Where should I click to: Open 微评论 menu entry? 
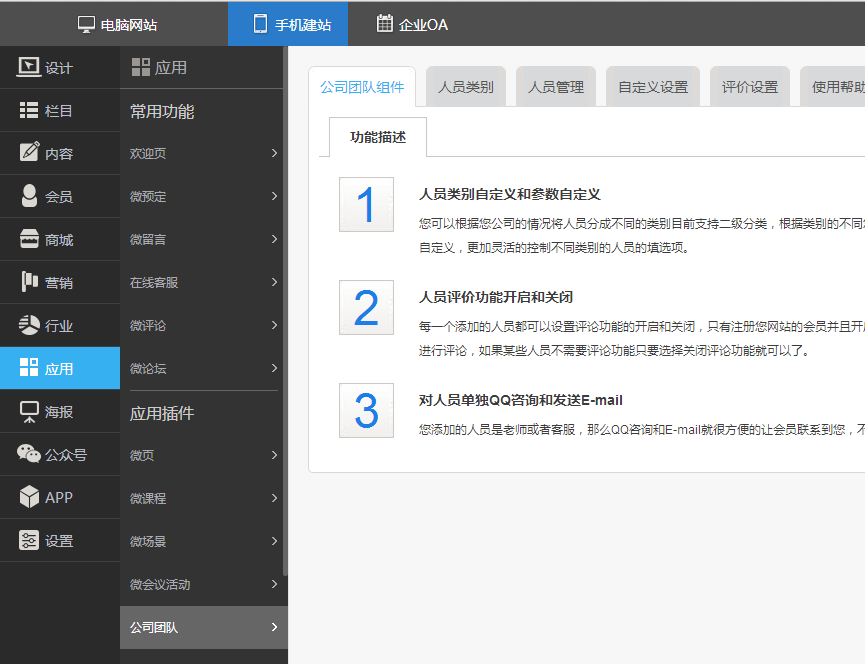204,325
